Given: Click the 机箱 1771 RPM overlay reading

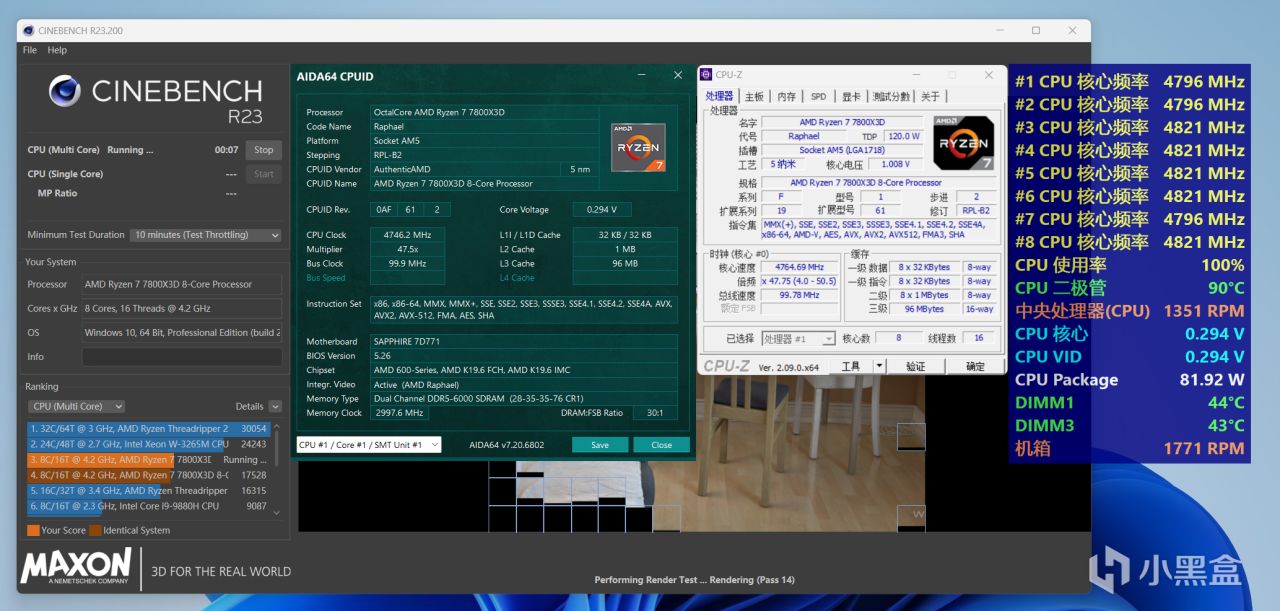Looking at the screenshot, I should coord(1130,449).
